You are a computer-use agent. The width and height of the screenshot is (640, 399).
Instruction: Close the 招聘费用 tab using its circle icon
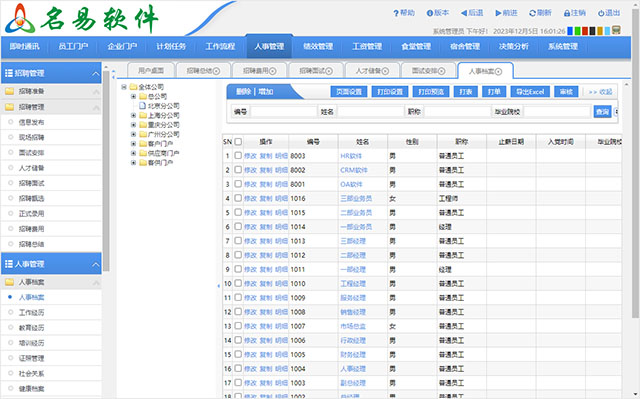click(273, 71)
